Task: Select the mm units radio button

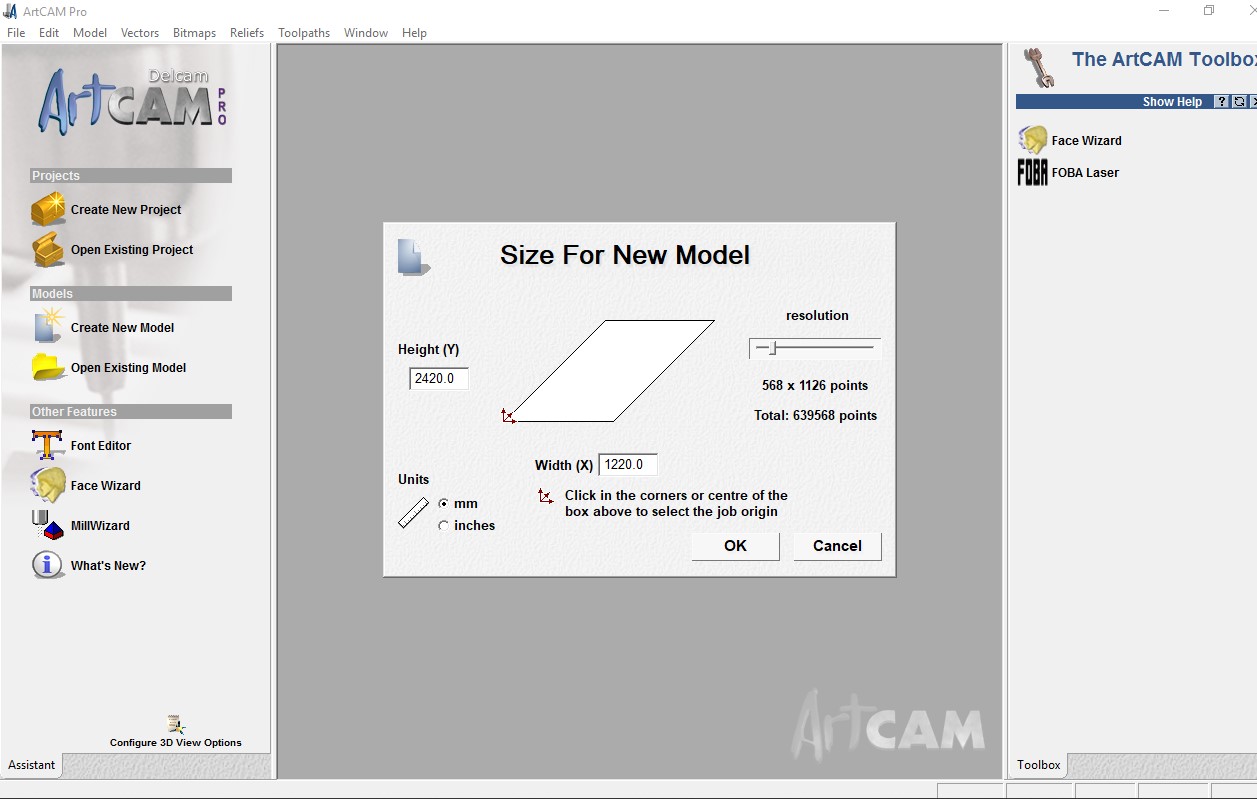Action: point(443,503)
